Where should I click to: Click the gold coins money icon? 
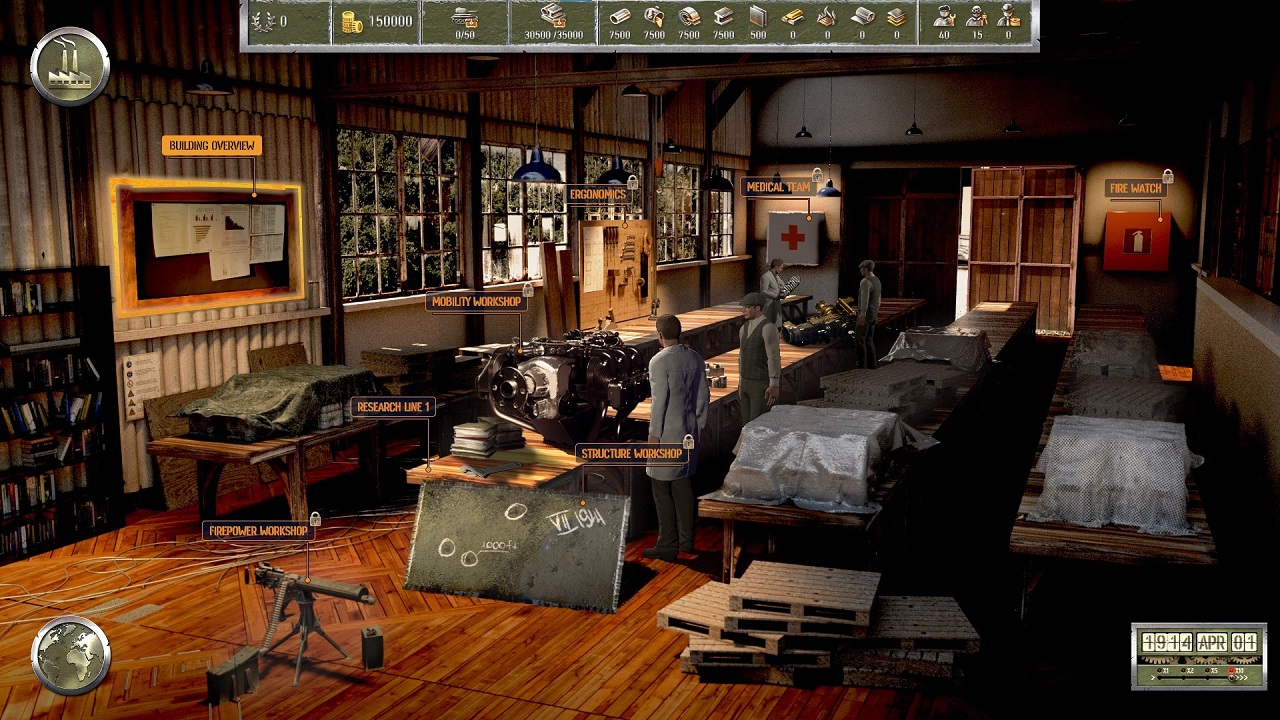pyautogui.click(x=351, y=22)
